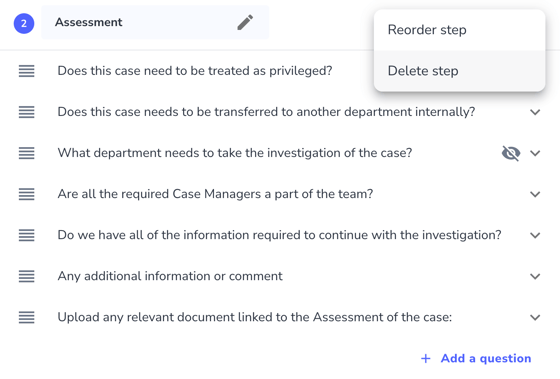Grab the drag handle for the privileged case question
Viewport: 560px width, 379px height.
tap(27, 71)
